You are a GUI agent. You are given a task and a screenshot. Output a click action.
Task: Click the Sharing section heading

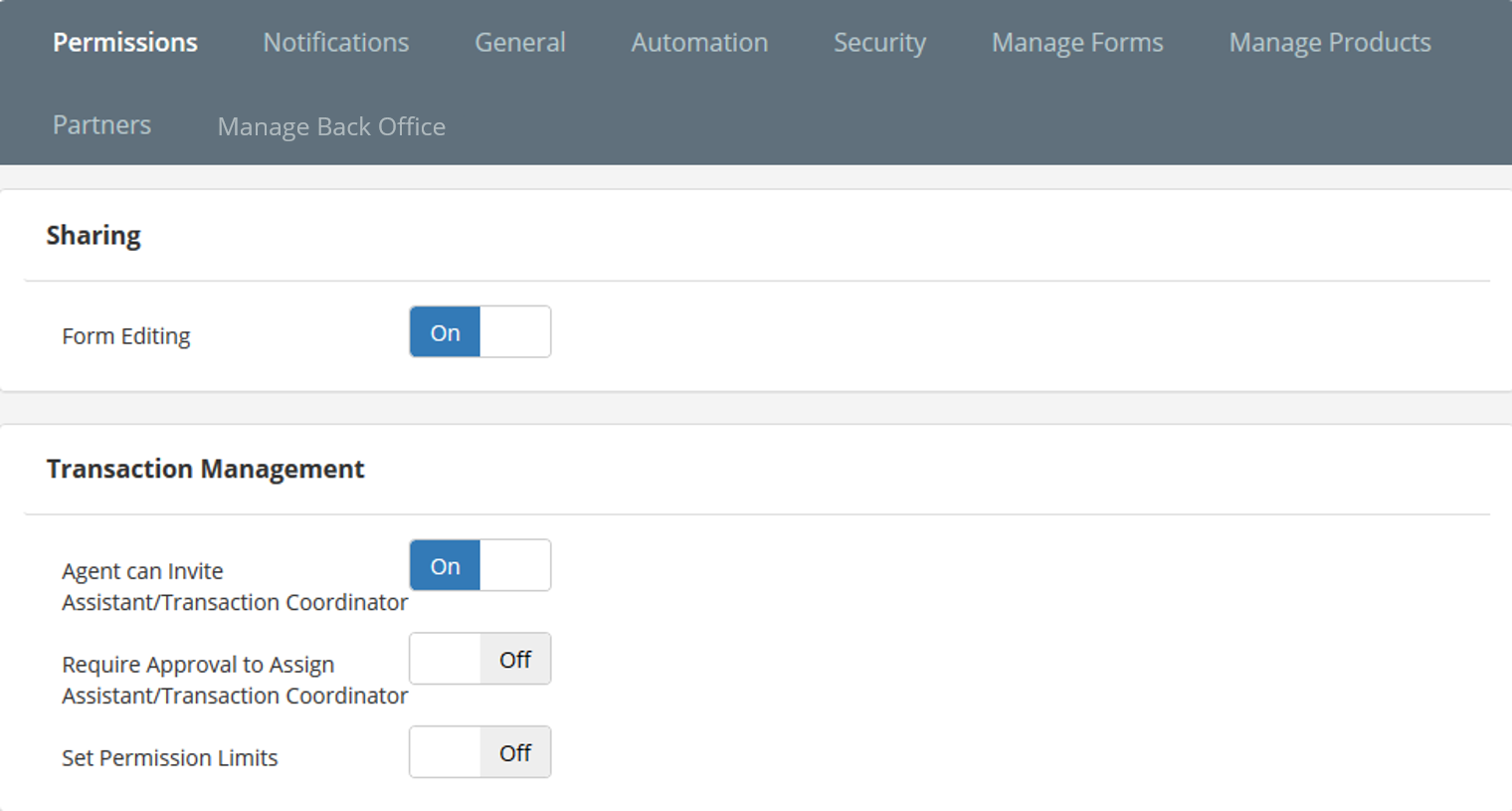tap(94, 235)
